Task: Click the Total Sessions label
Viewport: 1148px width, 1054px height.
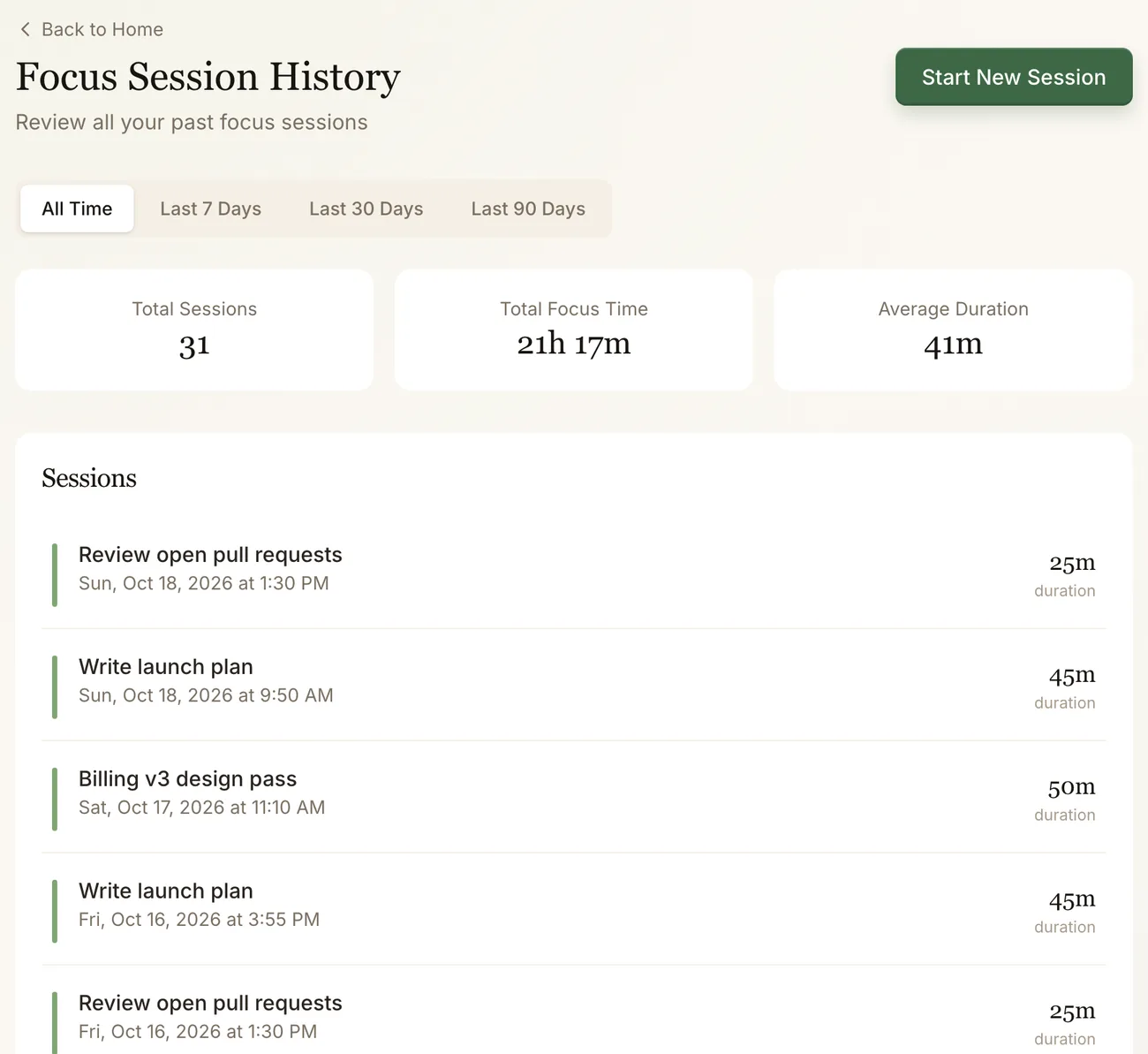Action: click(x=194, y=309)
